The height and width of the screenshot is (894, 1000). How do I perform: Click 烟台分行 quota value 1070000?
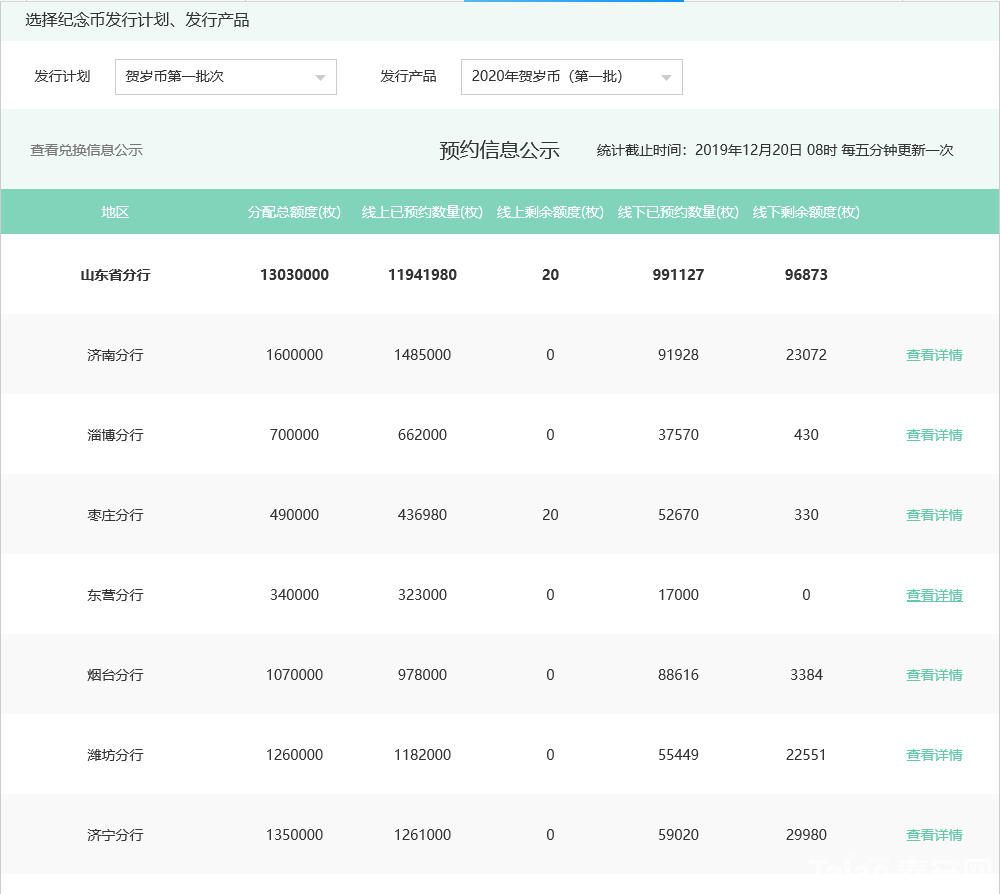(x=295, y=675)
